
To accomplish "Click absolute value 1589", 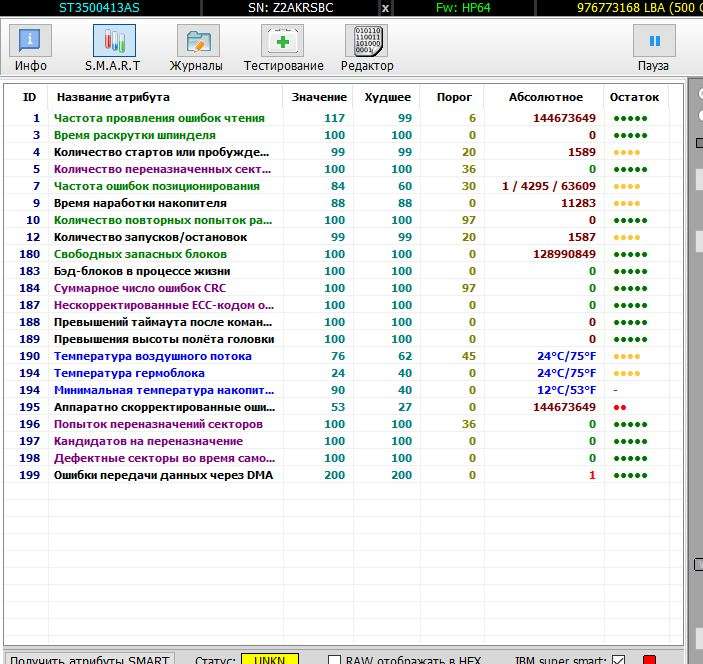I will 581,152.
